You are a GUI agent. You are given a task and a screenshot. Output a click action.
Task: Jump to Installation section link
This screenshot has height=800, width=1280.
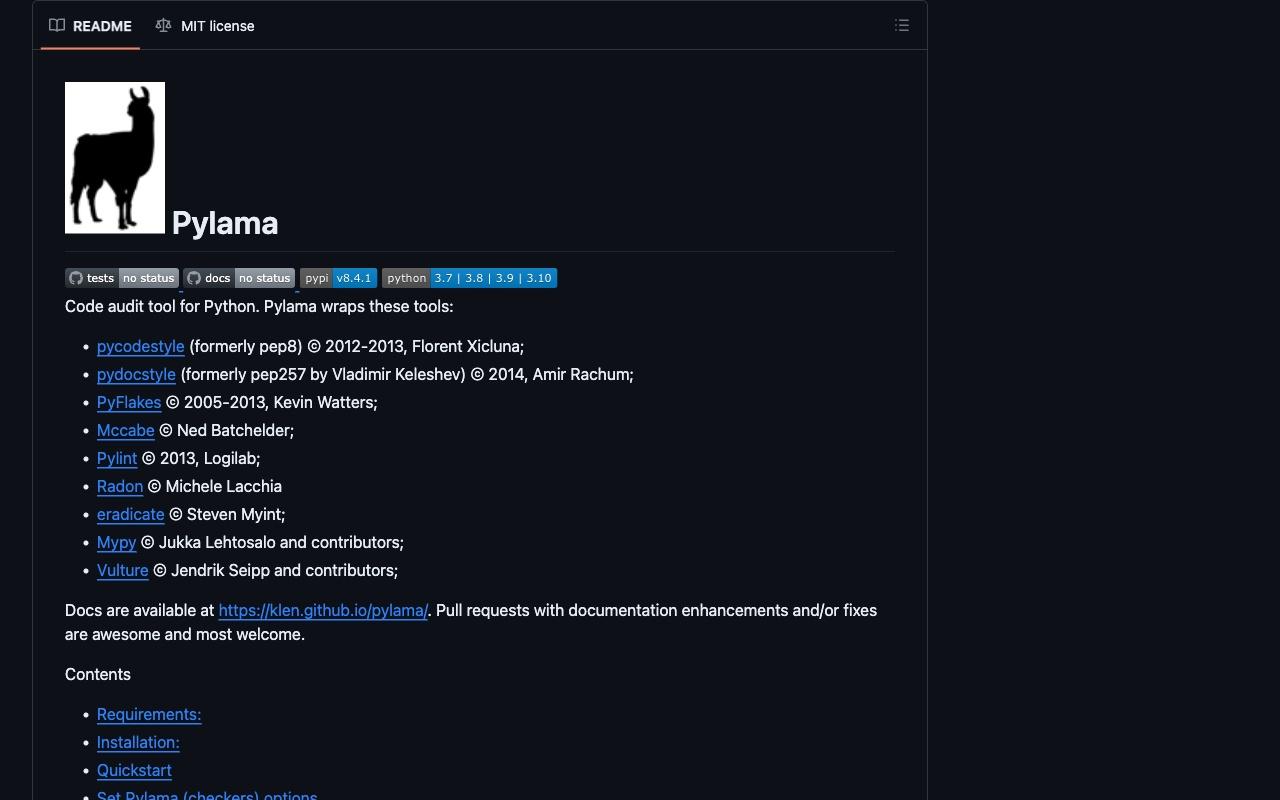tap(138, 742)
